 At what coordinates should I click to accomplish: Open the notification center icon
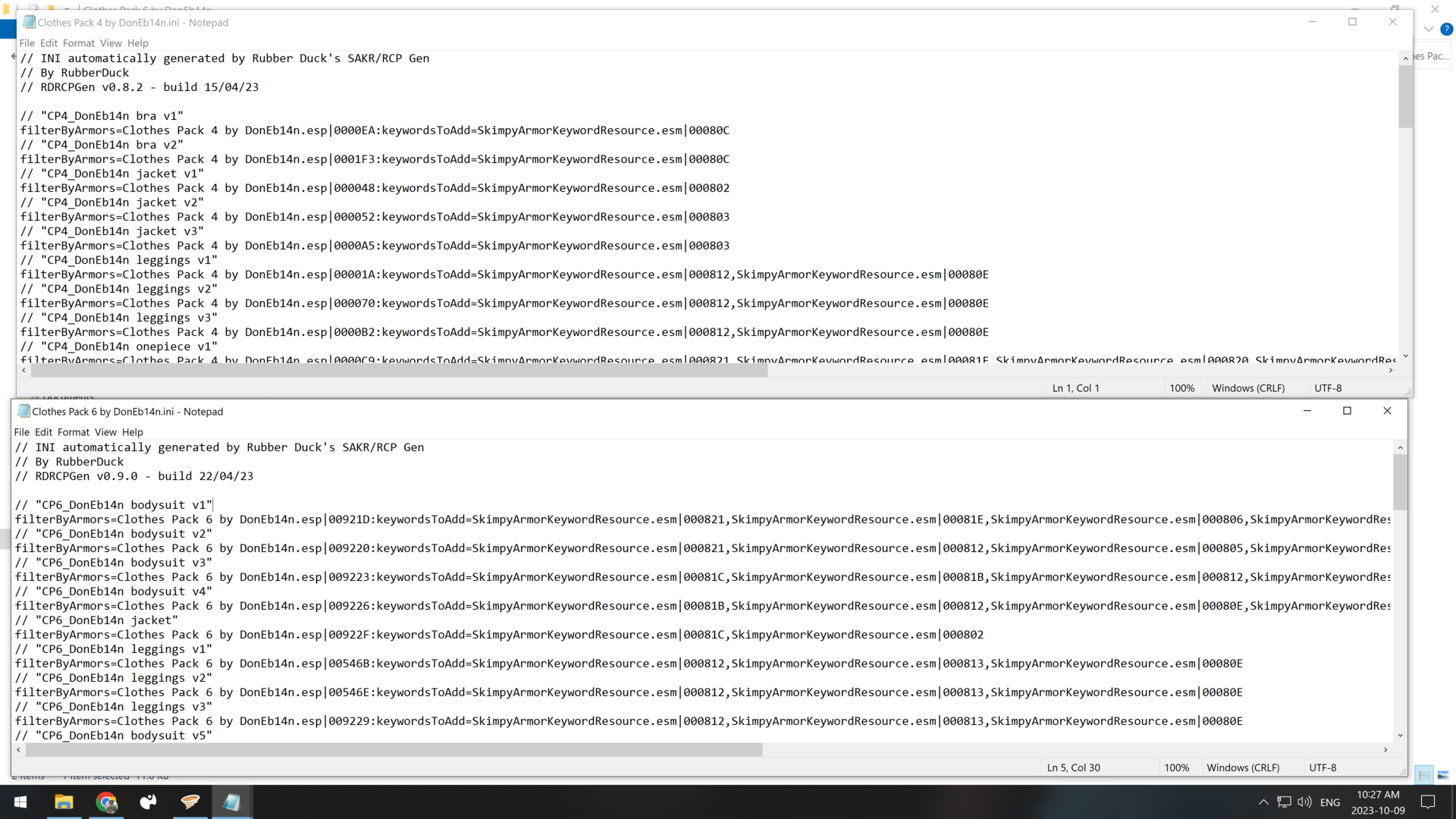(x=1428, y=802)
